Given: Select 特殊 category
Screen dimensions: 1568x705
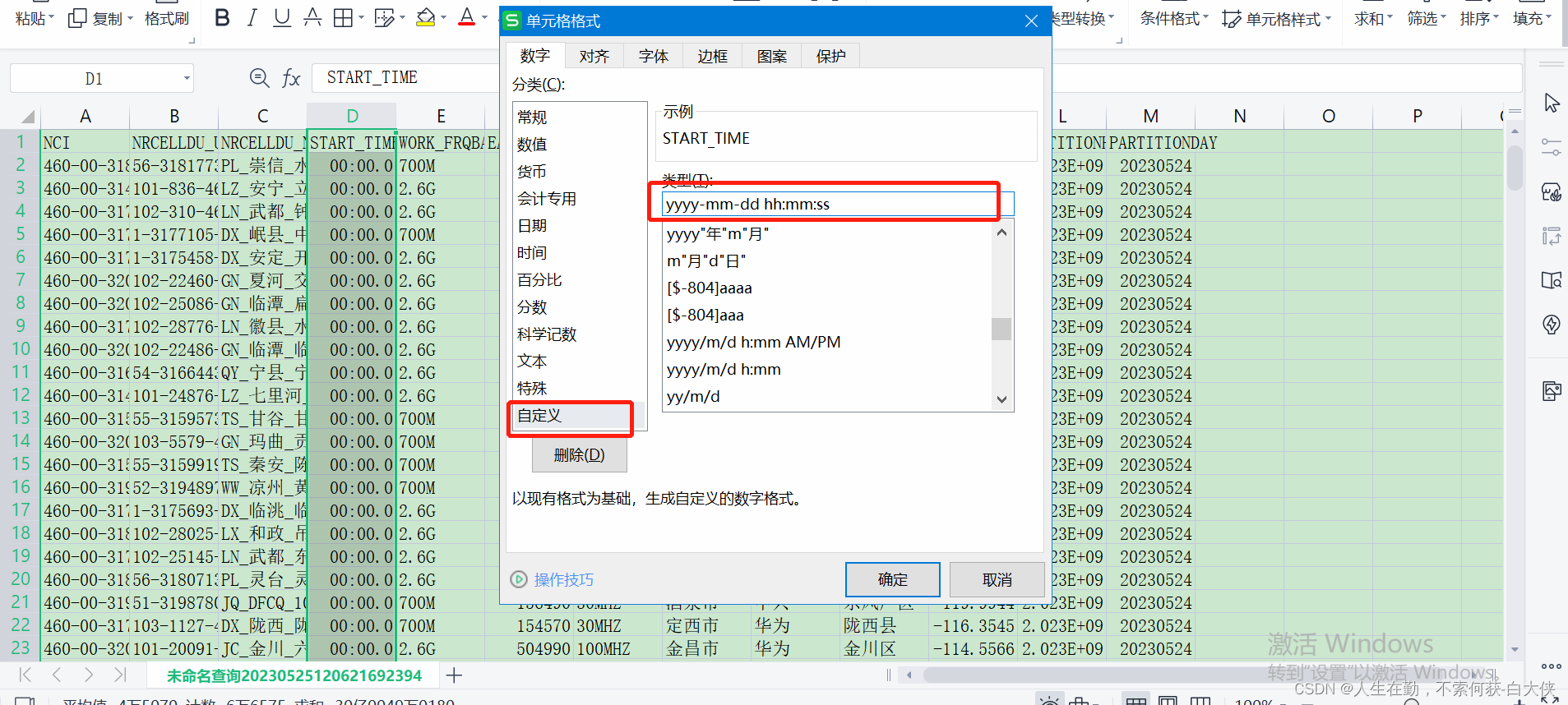Looking at the screenshot, I should 579,389.
